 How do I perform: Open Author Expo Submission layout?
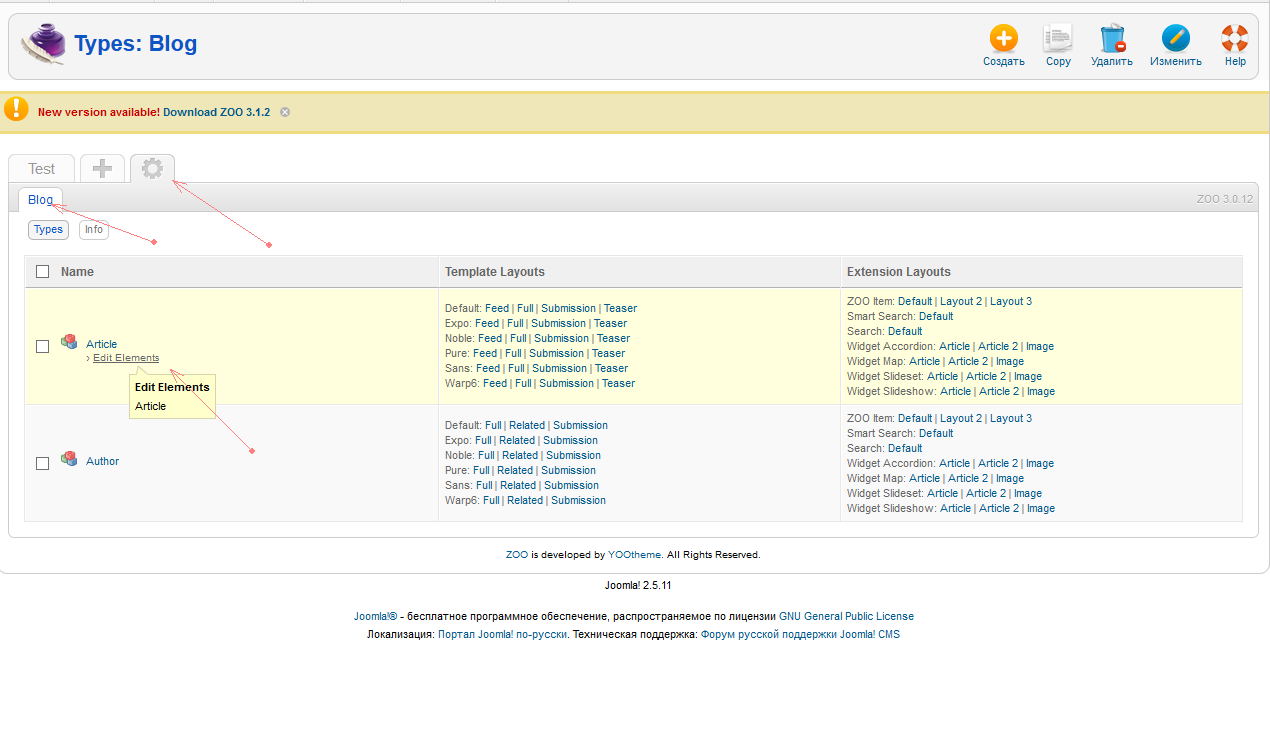point(570,440)
